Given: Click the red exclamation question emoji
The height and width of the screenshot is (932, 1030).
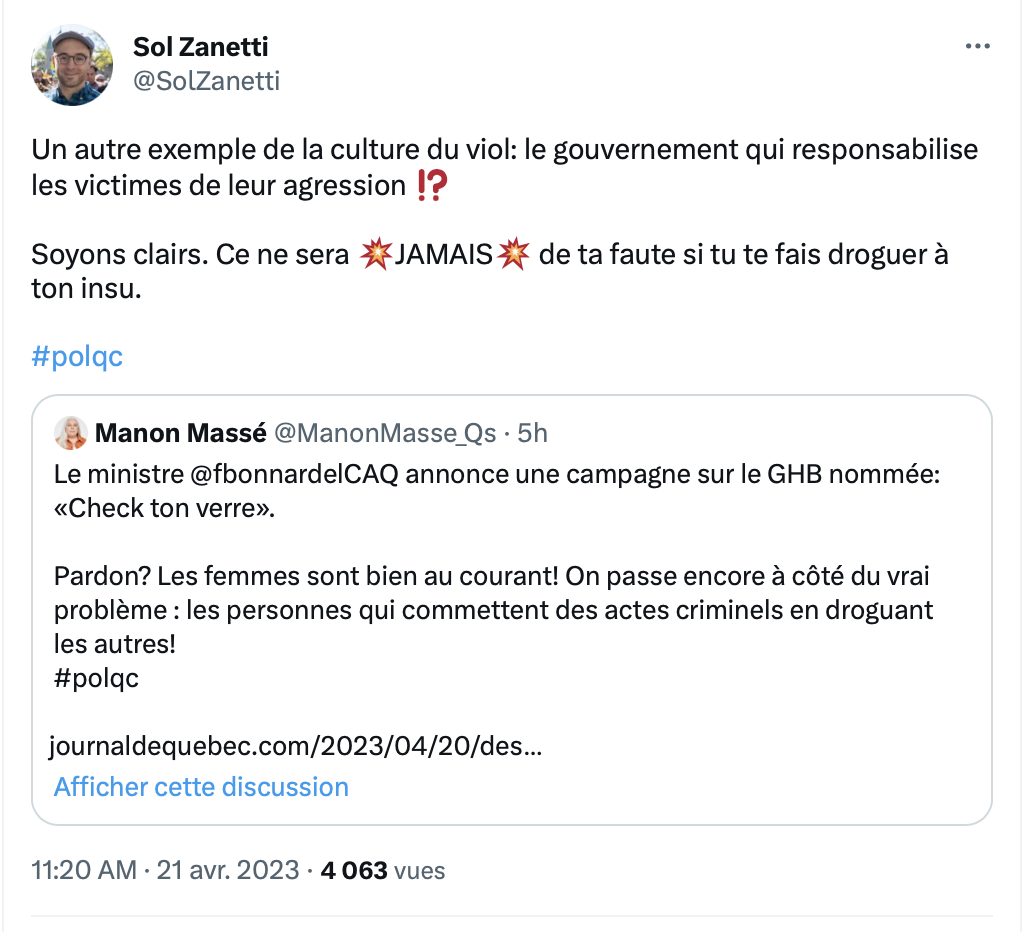Looking at the screenshot, I should (x=432, y=185).
